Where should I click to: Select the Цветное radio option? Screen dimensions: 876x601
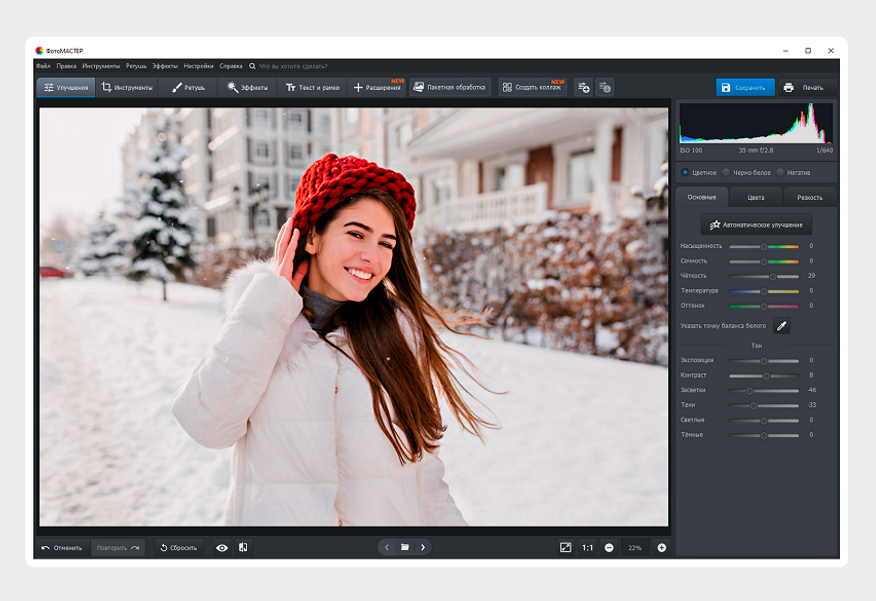tap(685, 173)
